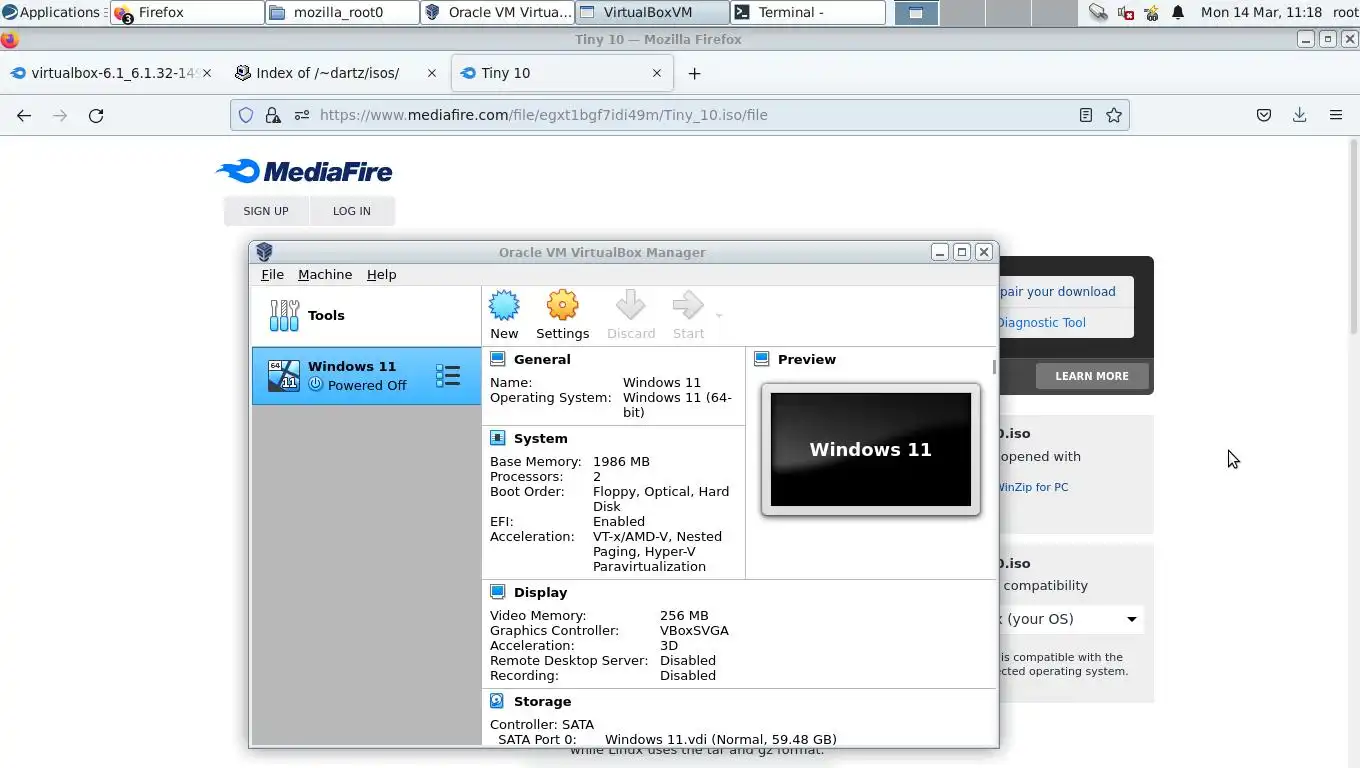Open VM Settings gear icon
Image resolution: width=1360 pixels, height=768 pixels.
pyautogui.click(x=562, y=305)
